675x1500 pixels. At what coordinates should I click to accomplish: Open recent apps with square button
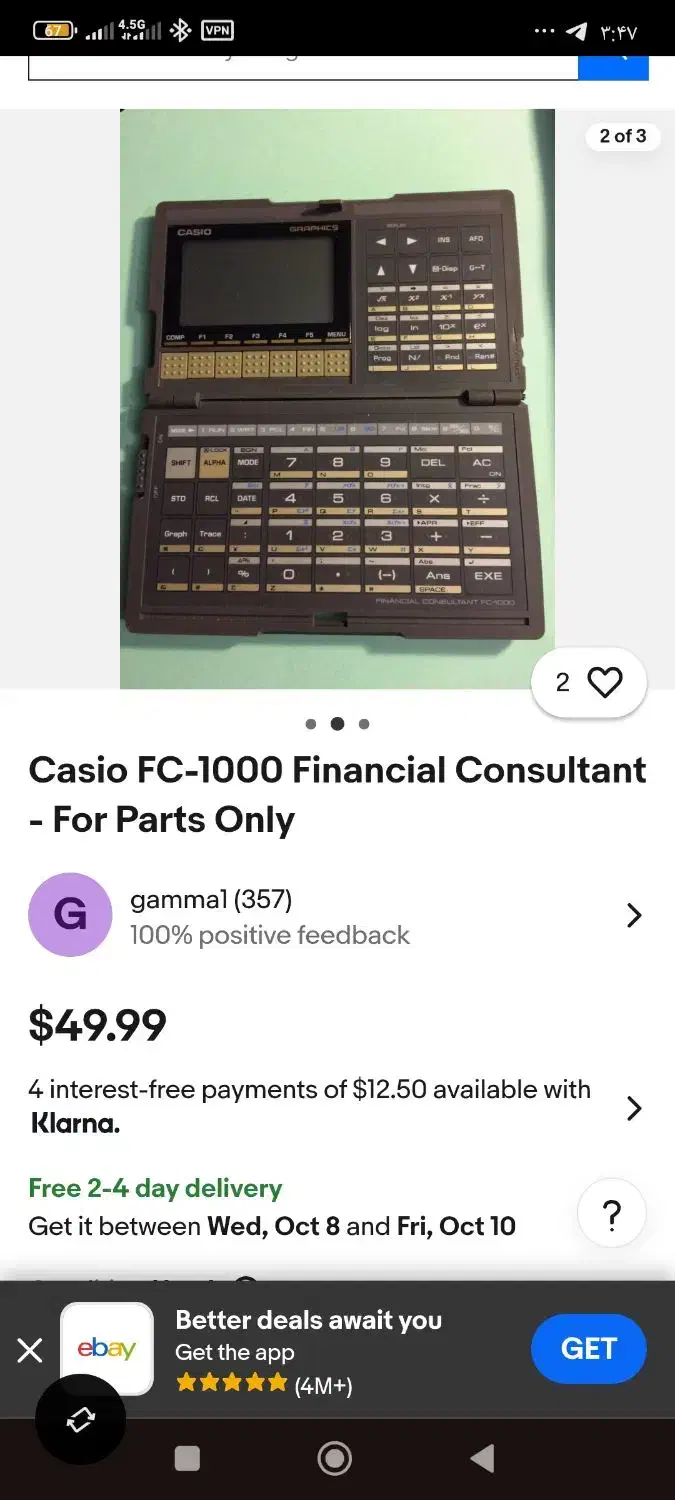point(187,1459)
